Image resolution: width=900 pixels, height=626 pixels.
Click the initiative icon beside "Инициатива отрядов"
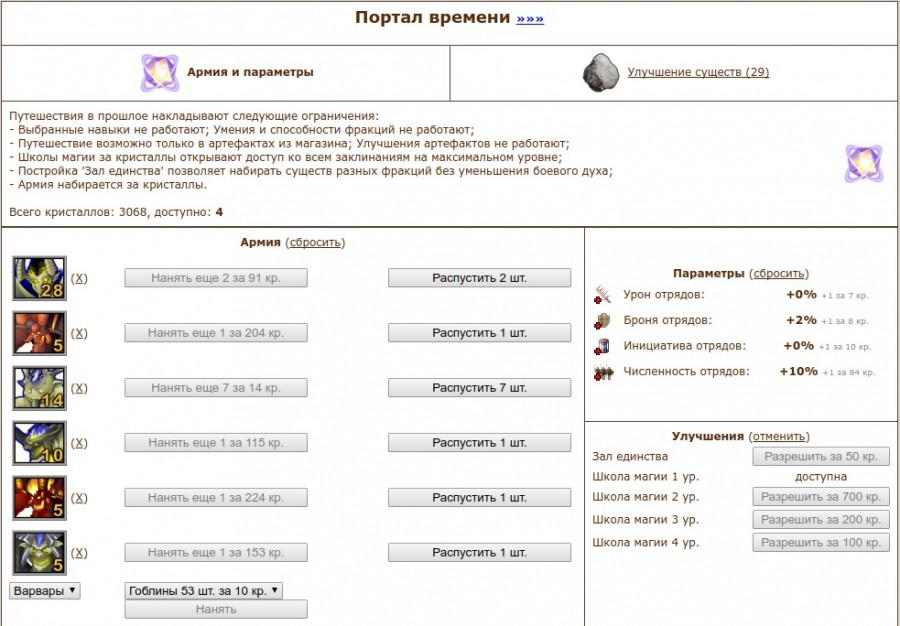(603, 346)
